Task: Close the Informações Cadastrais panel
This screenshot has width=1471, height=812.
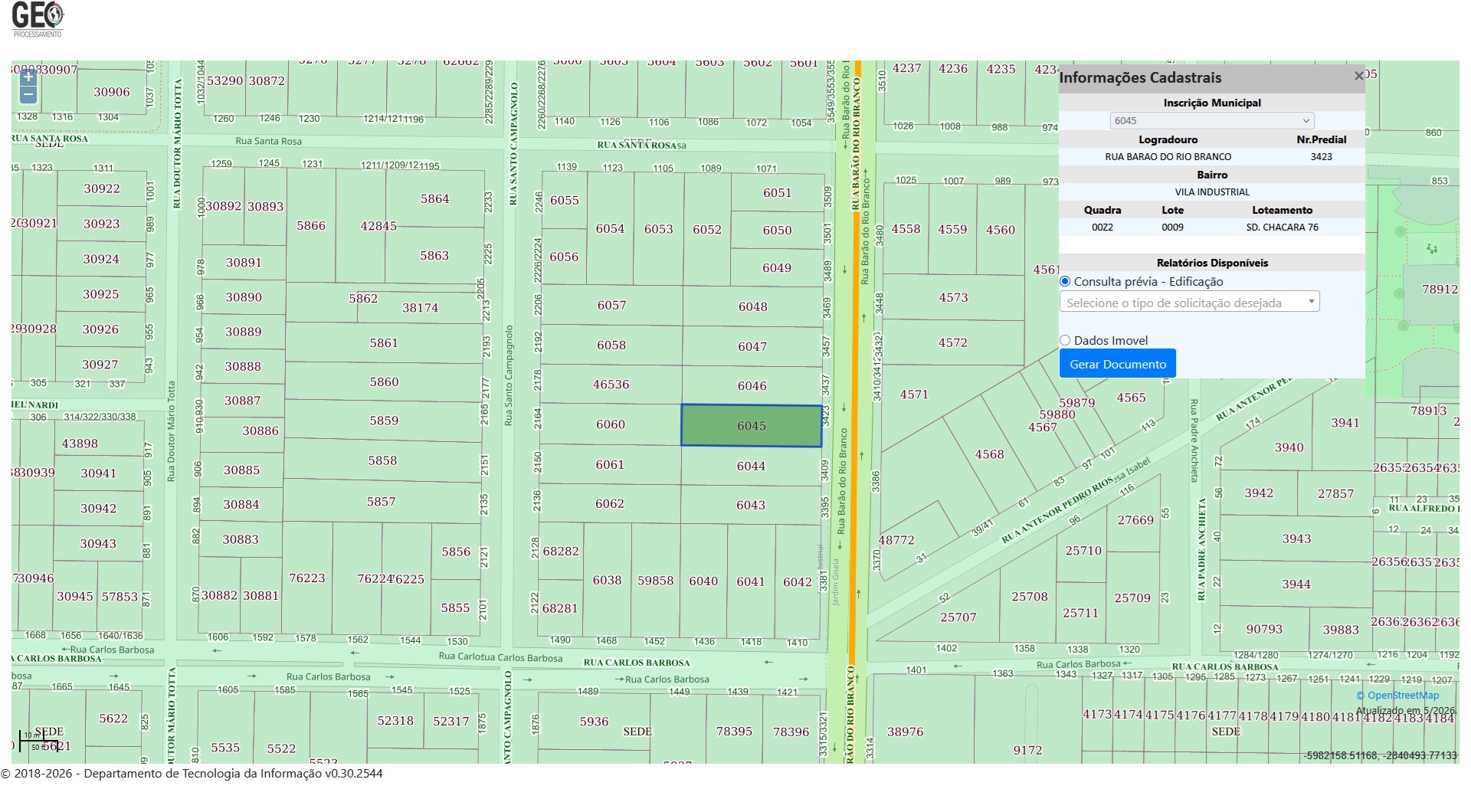Action: [1358, 76]
